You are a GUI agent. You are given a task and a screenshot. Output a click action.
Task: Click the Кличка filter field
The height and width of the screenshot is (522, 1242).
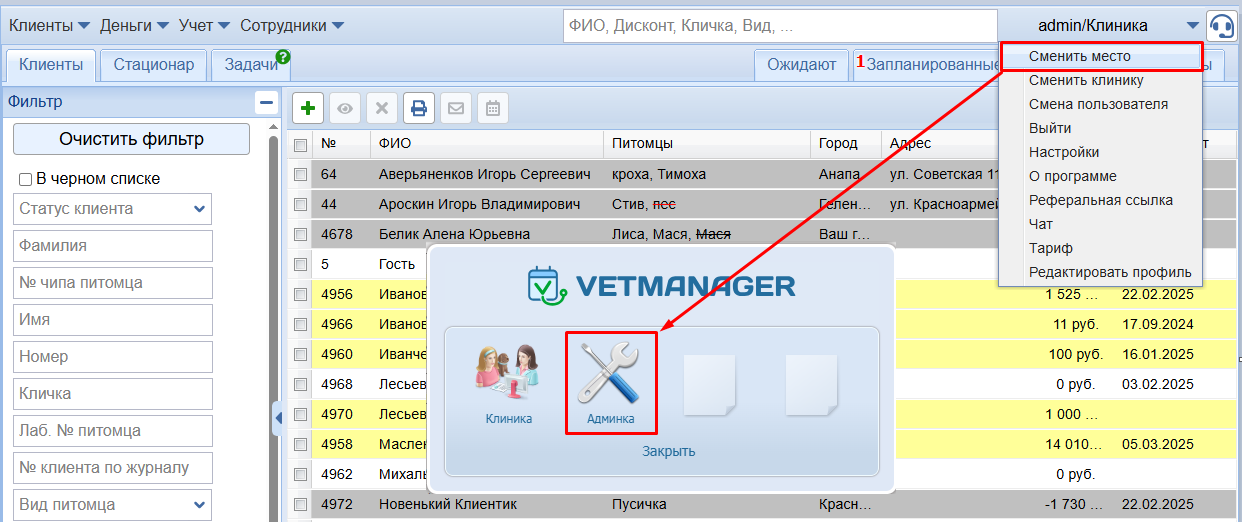click(x=113, y=394)
